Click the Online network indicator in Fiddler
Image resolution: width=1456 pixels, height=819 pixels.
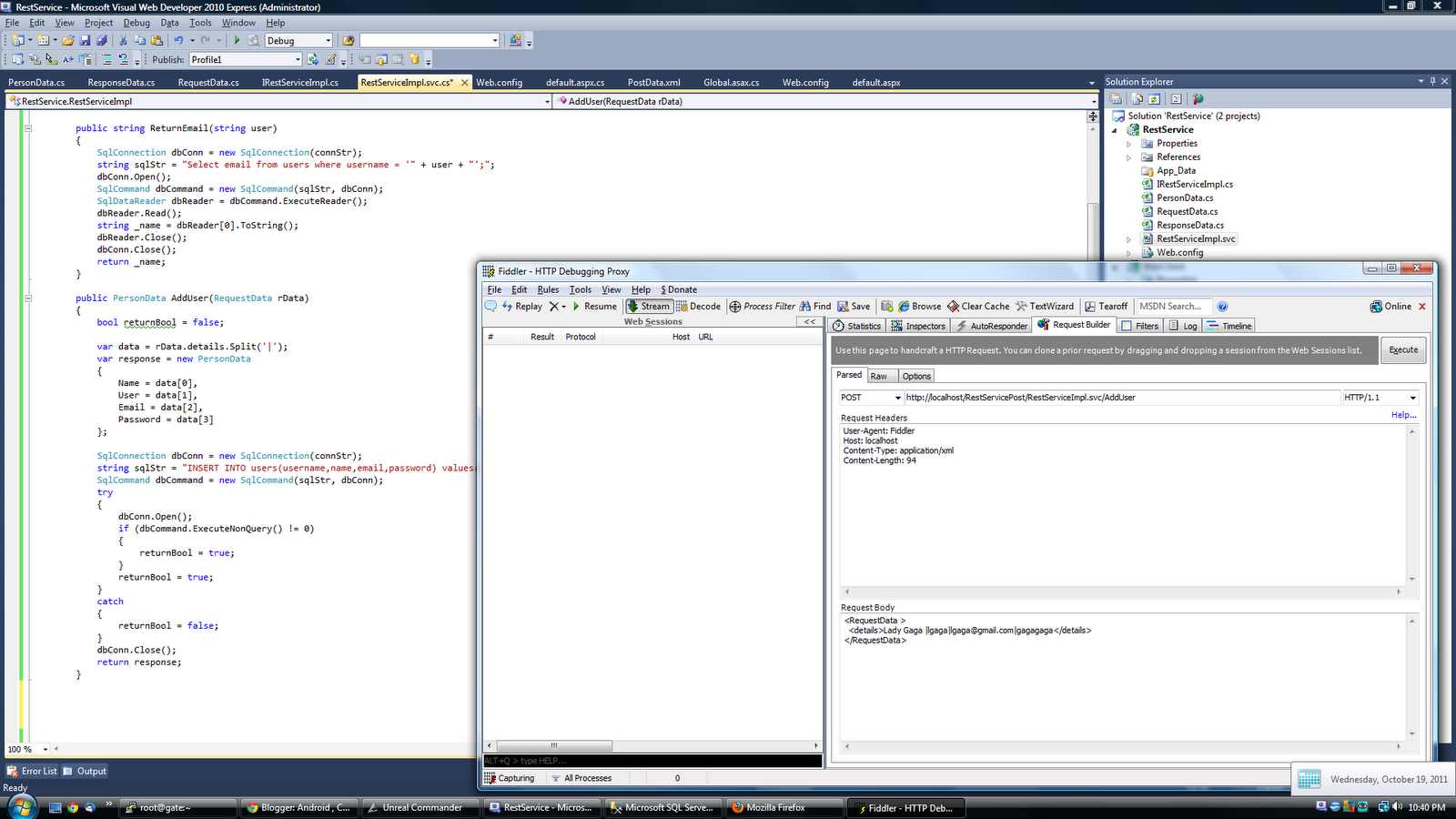pyautogui.click(x=1391, y=307)
